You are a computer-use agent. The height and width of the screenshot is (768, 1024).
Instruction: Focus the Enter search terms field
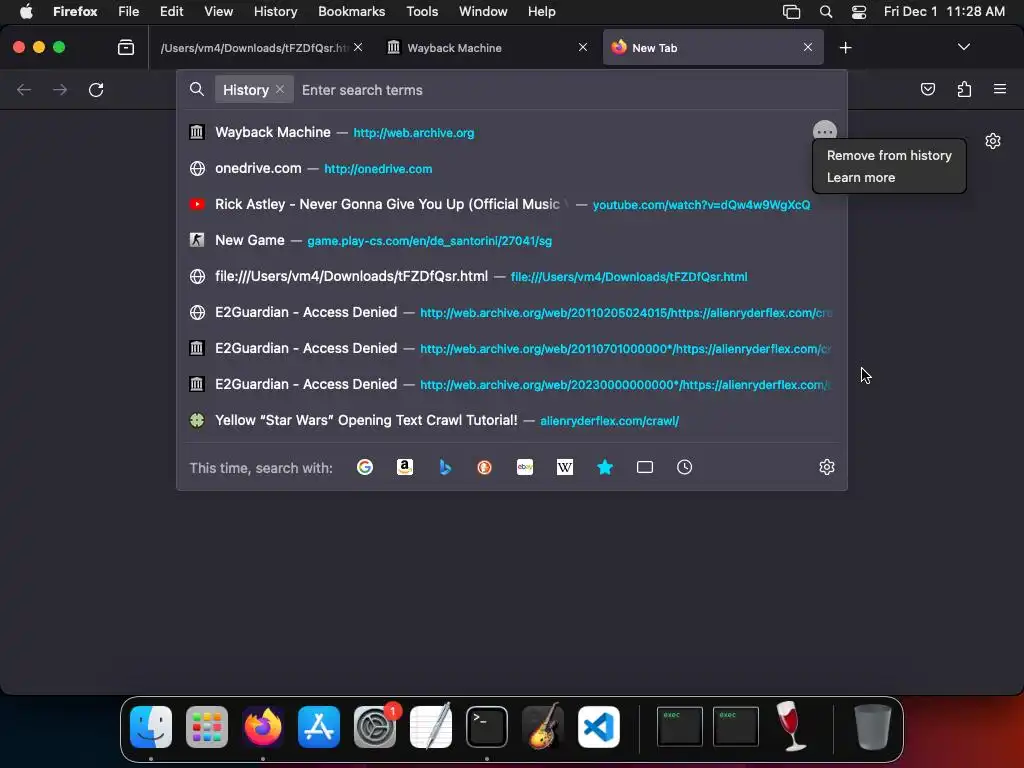click(568, 90)
